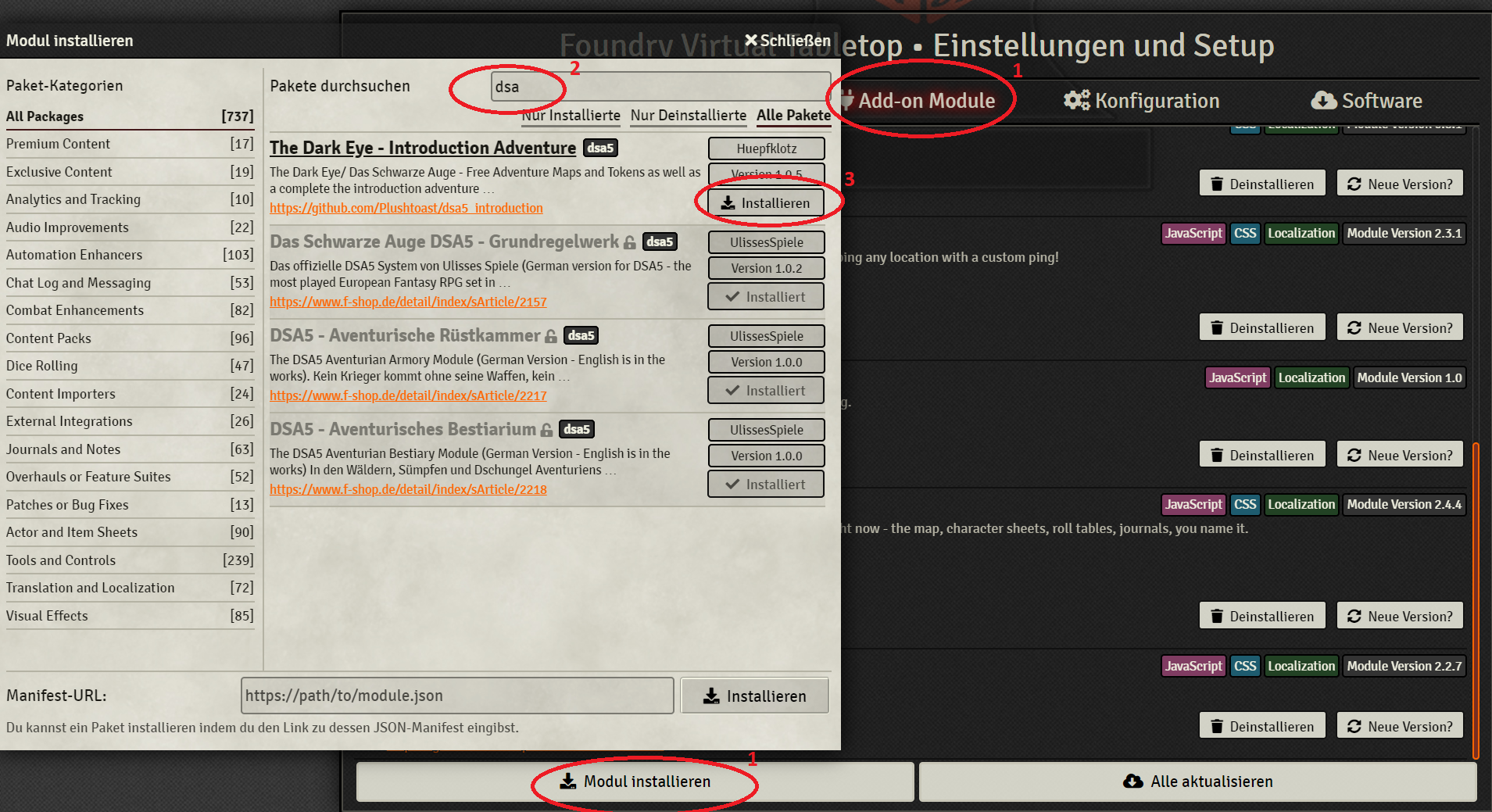Toggle the Nur Deinstallierte filter
1492x812 pixels.
point(688,115)
